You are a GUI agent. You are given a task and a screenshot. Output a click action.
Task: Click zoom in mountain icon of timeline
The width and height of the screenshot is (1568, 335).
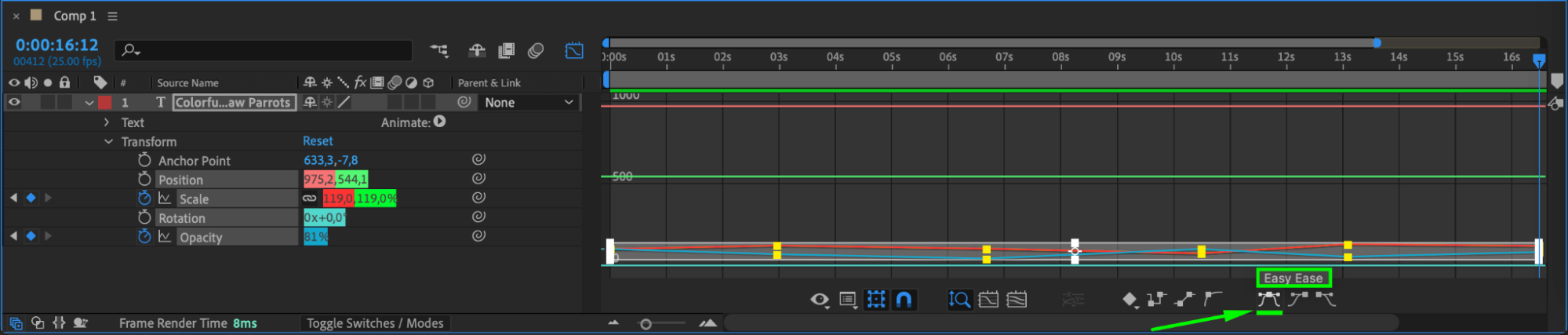coord(708,322)
